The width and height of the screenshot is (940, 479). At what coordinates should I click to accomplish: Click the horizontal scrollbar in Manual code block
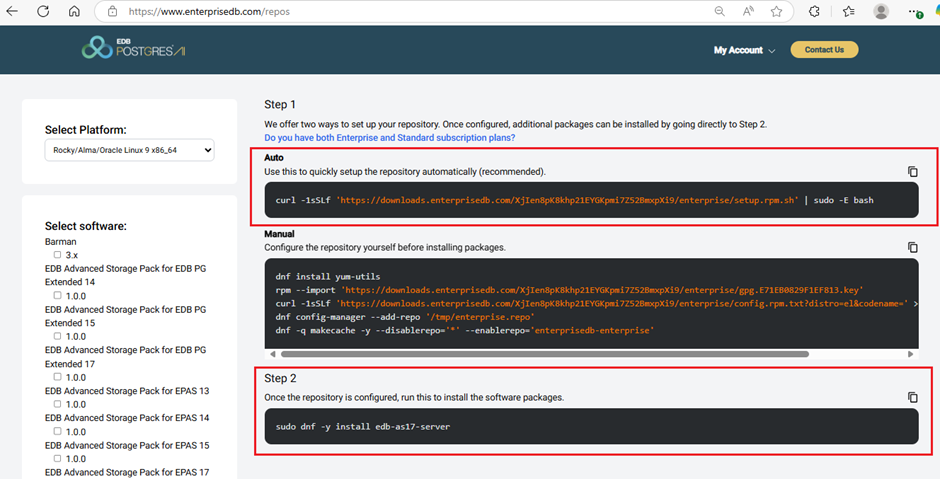click(x=545, y=354)
